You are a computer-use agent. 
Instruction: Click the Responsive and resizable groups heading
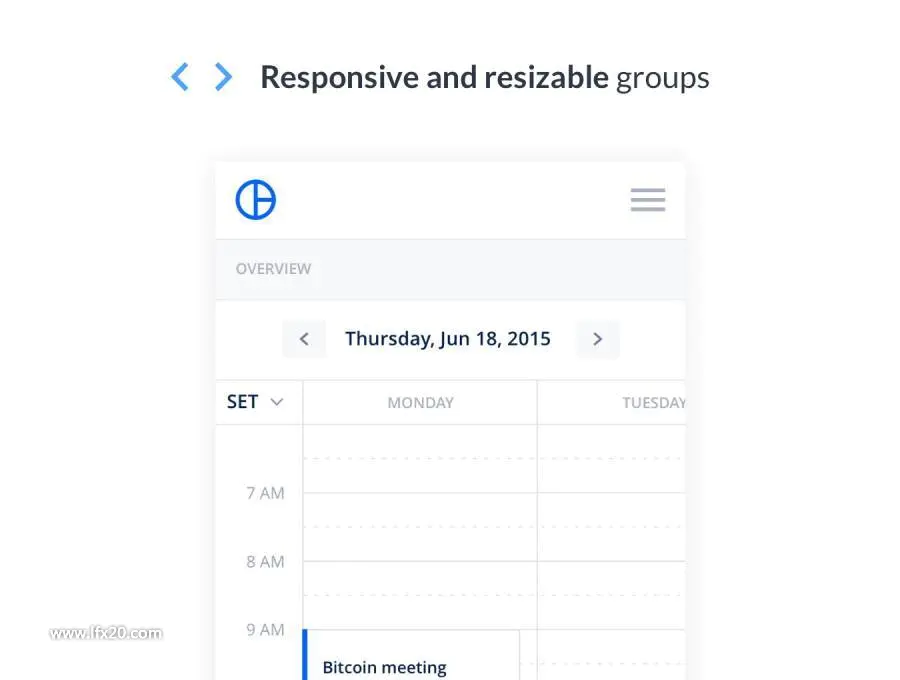pos(485,77)
